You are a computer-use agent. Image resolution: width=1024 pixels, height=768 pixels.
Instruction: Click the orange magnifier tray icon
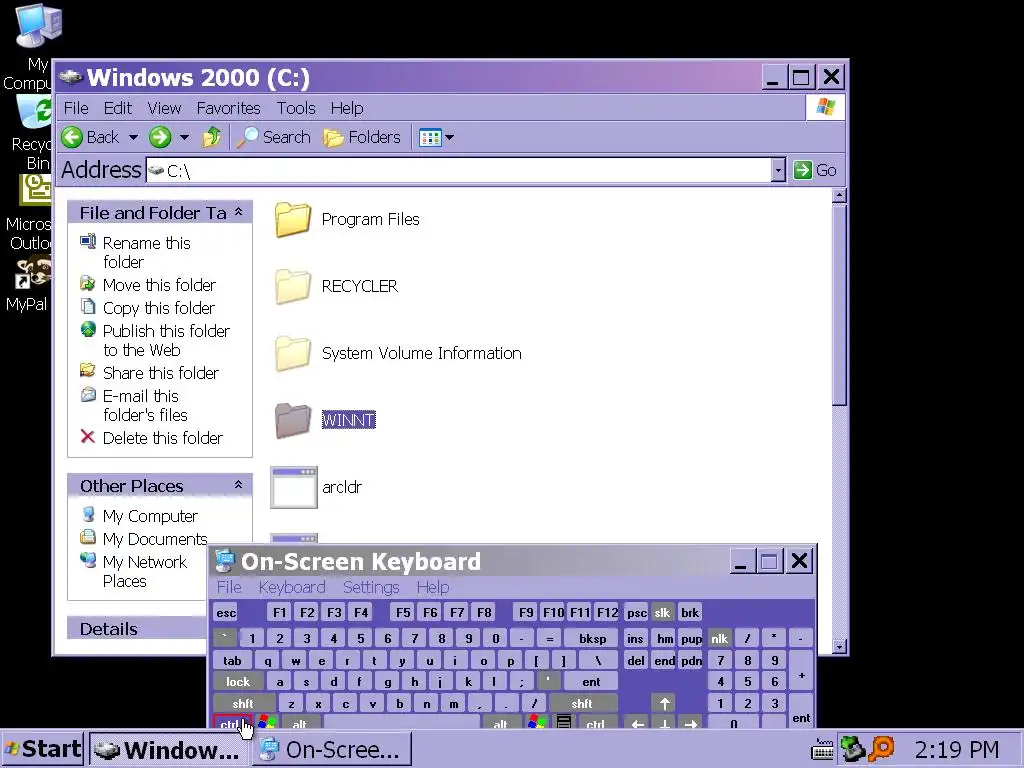coord(882,748)
